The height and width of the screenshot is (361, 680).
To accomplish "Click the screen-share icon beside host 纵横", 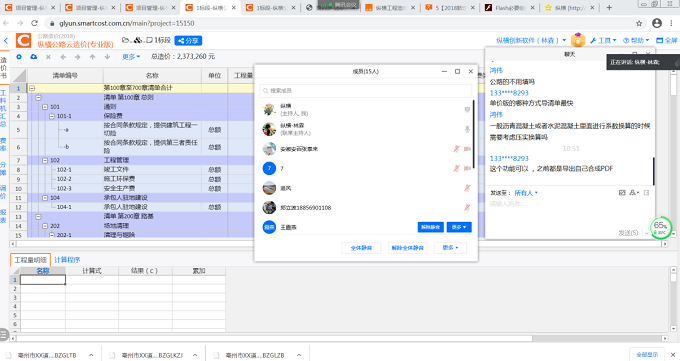I will tap(467, 110).
